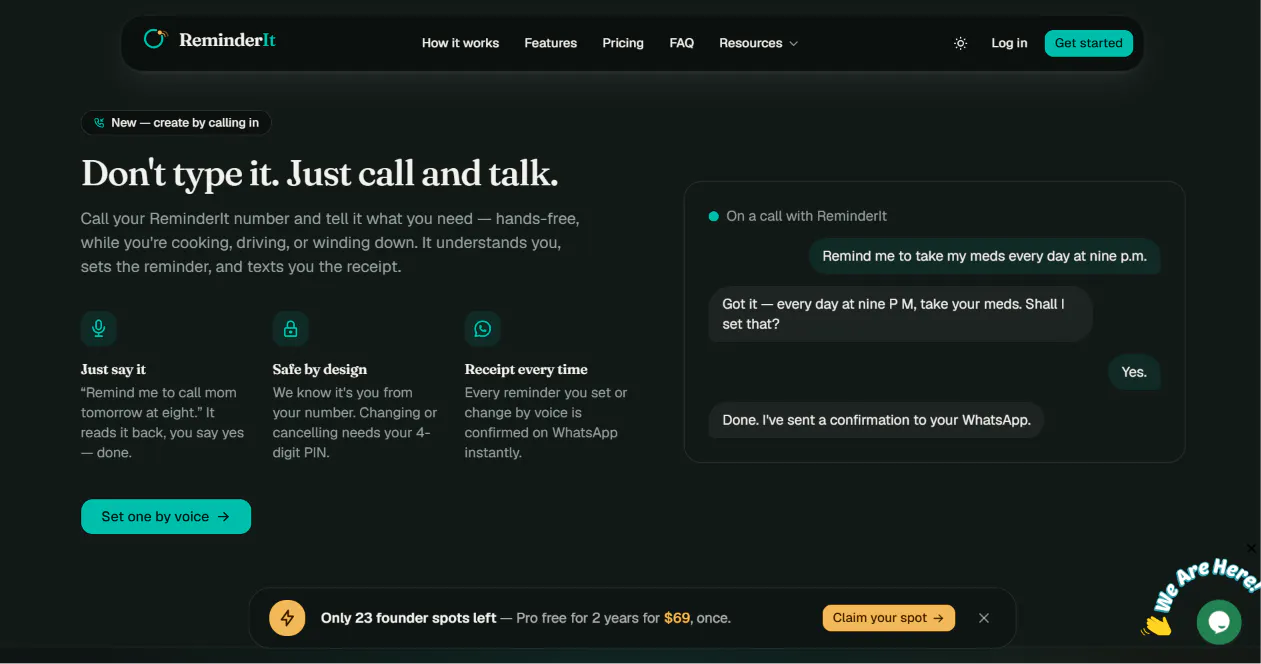The width and height of the screenshot is (1261, 664).
Task: Click the Set one by voice button
Action: click(x=166, y=517)
